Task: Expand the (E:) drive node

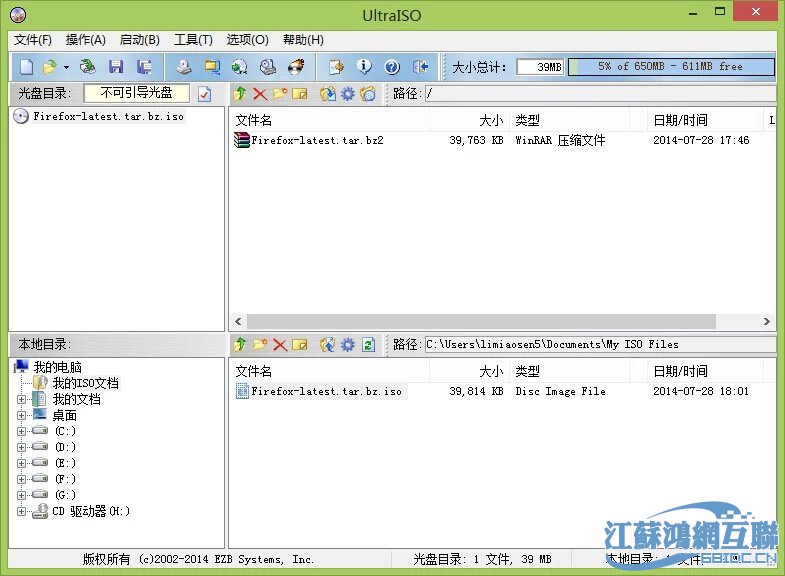Action: (x=21, y=463)
